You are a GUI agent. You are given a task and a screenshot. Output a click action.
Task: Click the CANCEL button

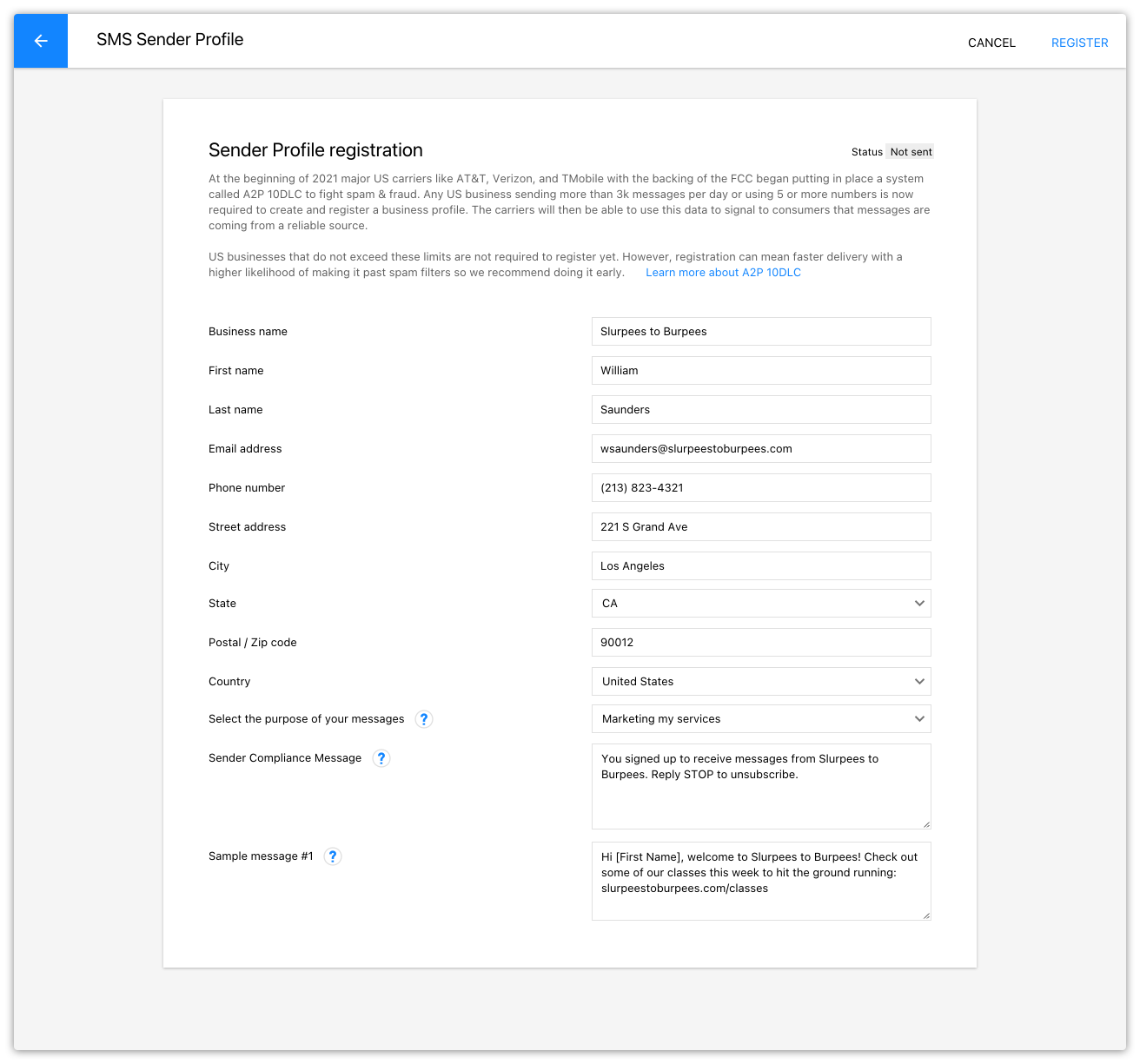coord(991,43)
